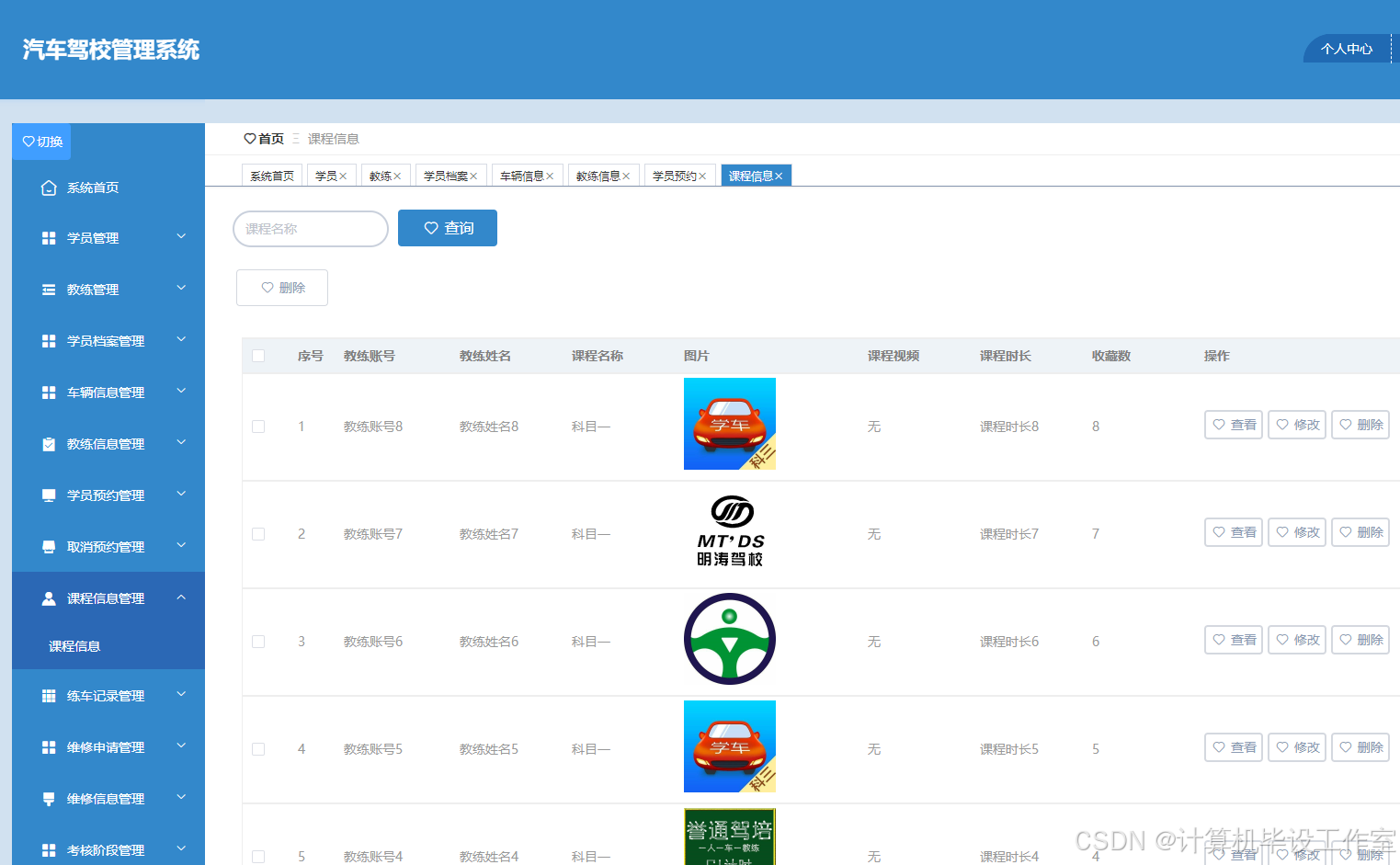
Task: Click the home icon beside 系统首页
Action: click(49, 188)
